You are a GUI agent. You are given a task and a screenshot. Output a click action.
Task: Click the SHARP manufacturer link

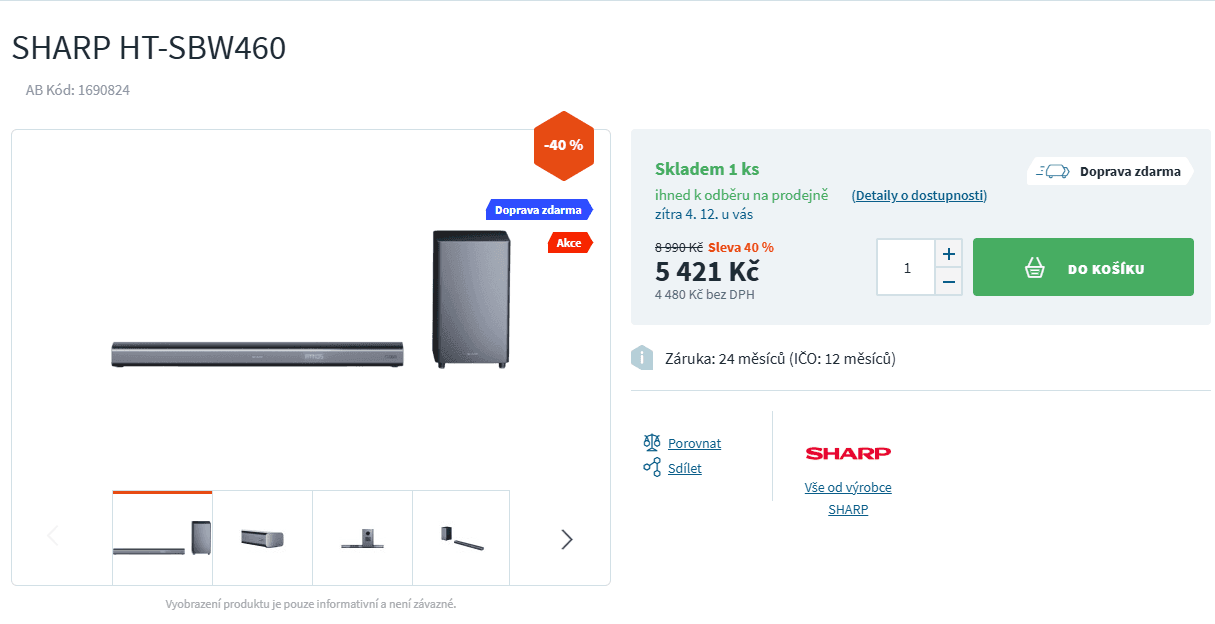[848, 509]
